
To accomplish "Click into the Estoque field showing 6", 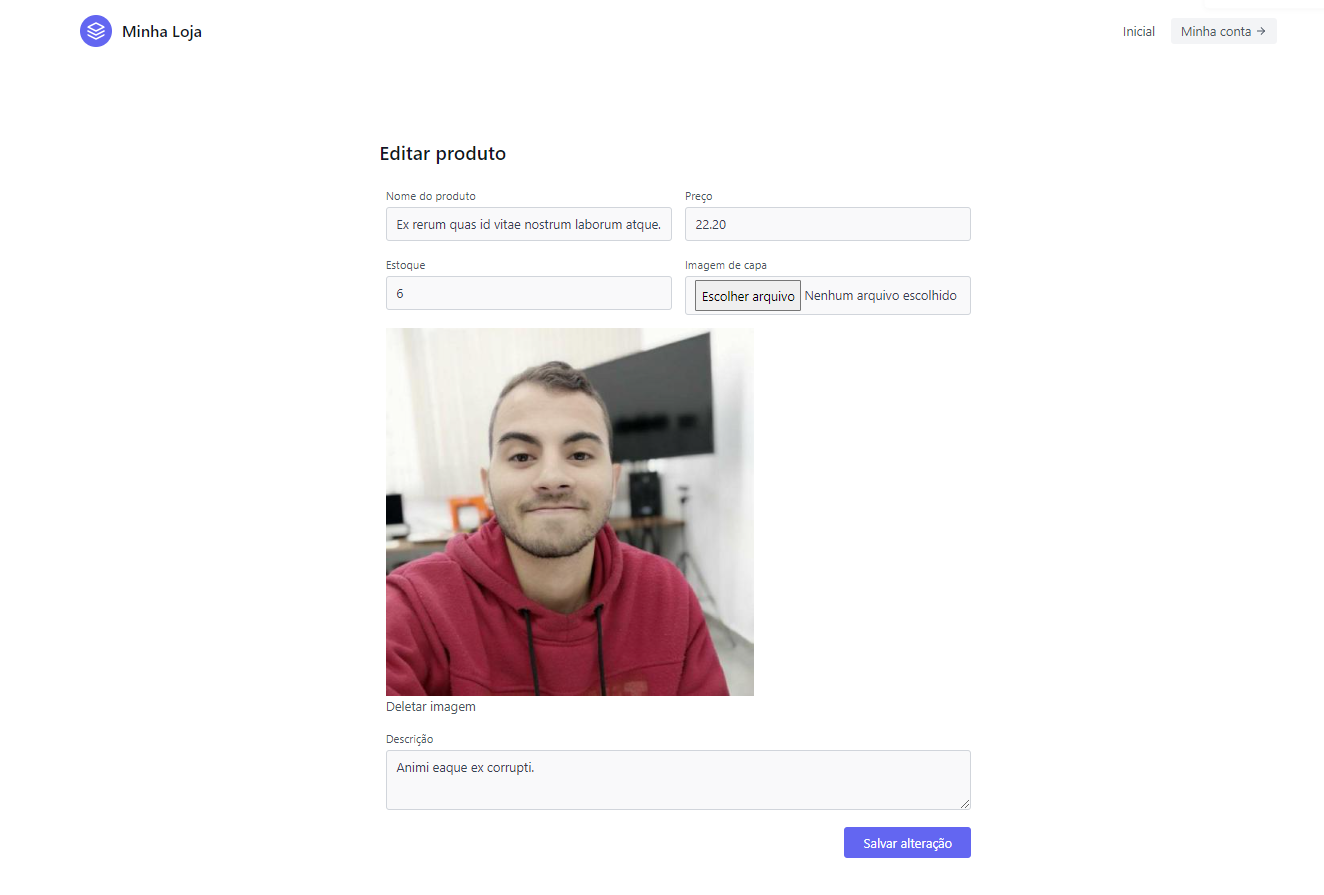I will (529, 293).
